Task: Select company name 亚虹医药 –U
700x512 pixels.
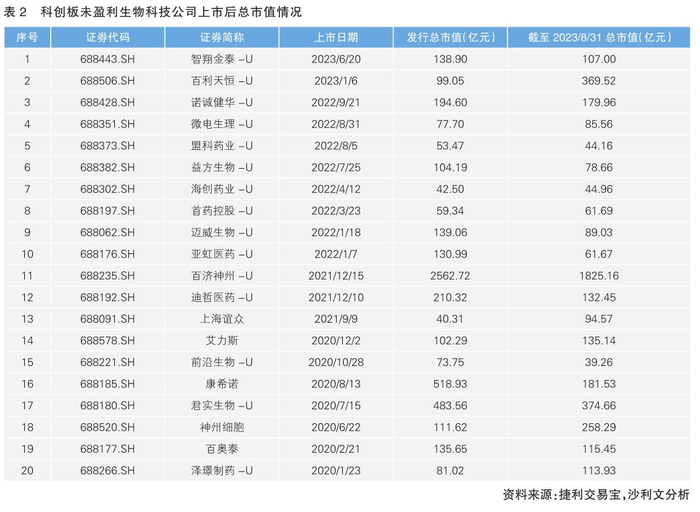Action: coord(222,254)
